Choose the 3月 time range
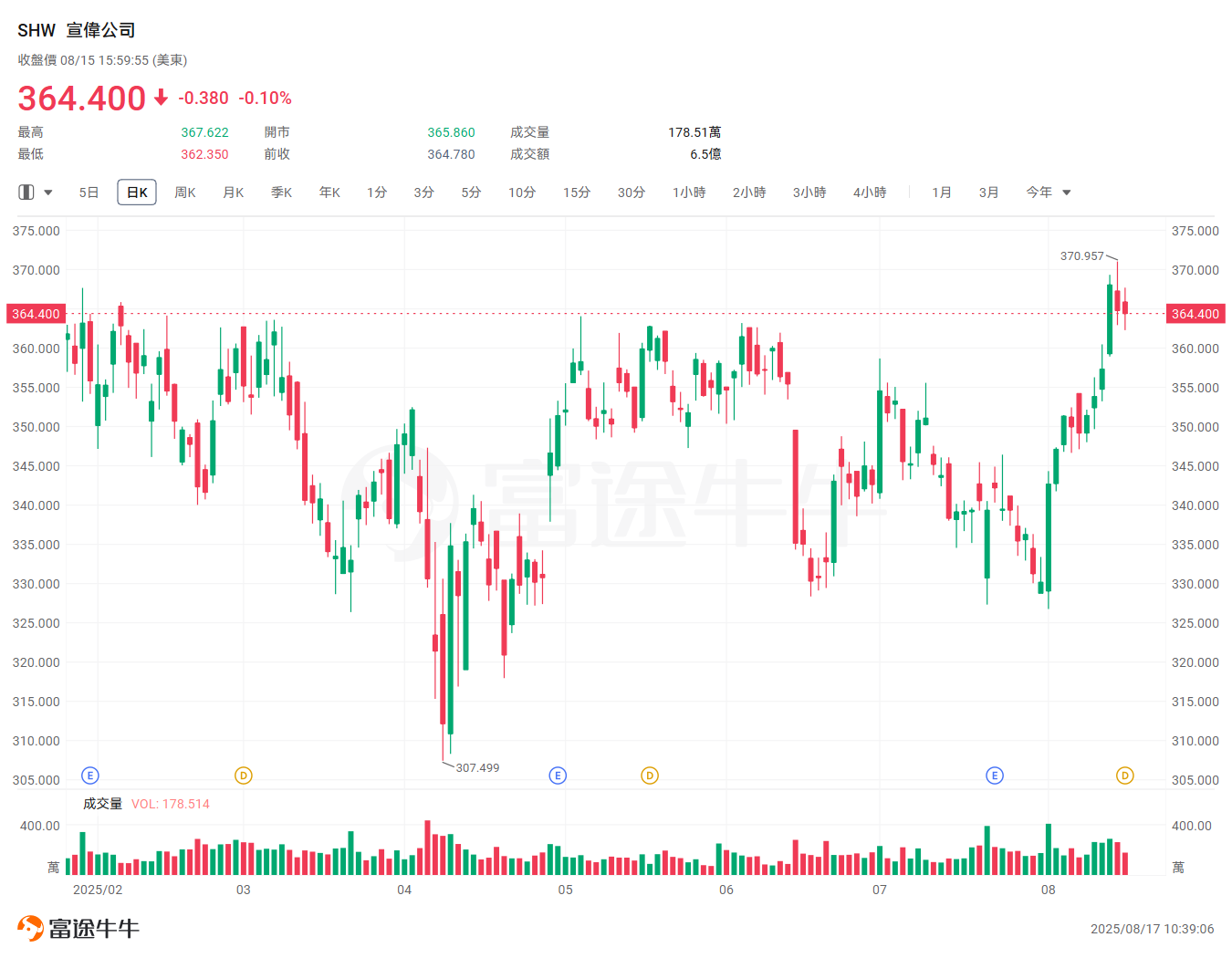Screen dimensions: 1232x958 click(988, 193)
